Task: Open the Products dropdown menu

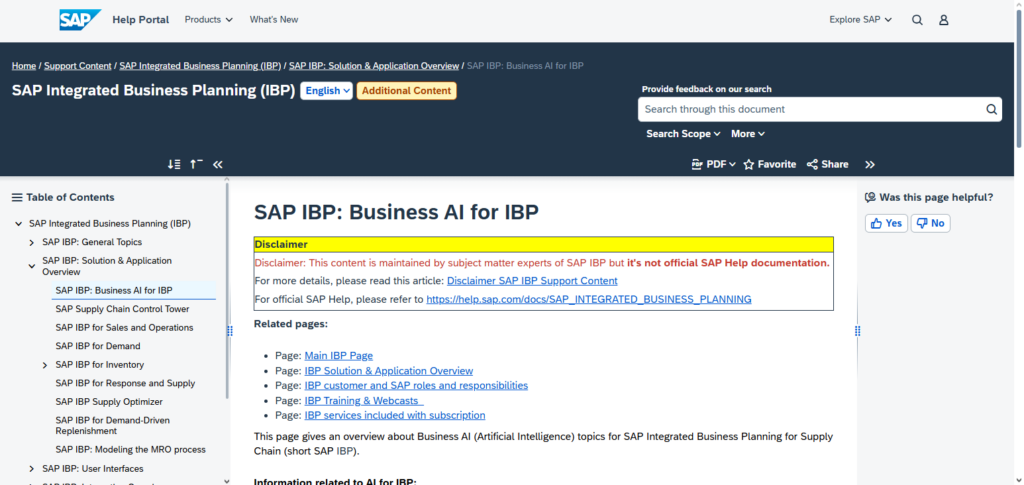Action: pos(208,20)
